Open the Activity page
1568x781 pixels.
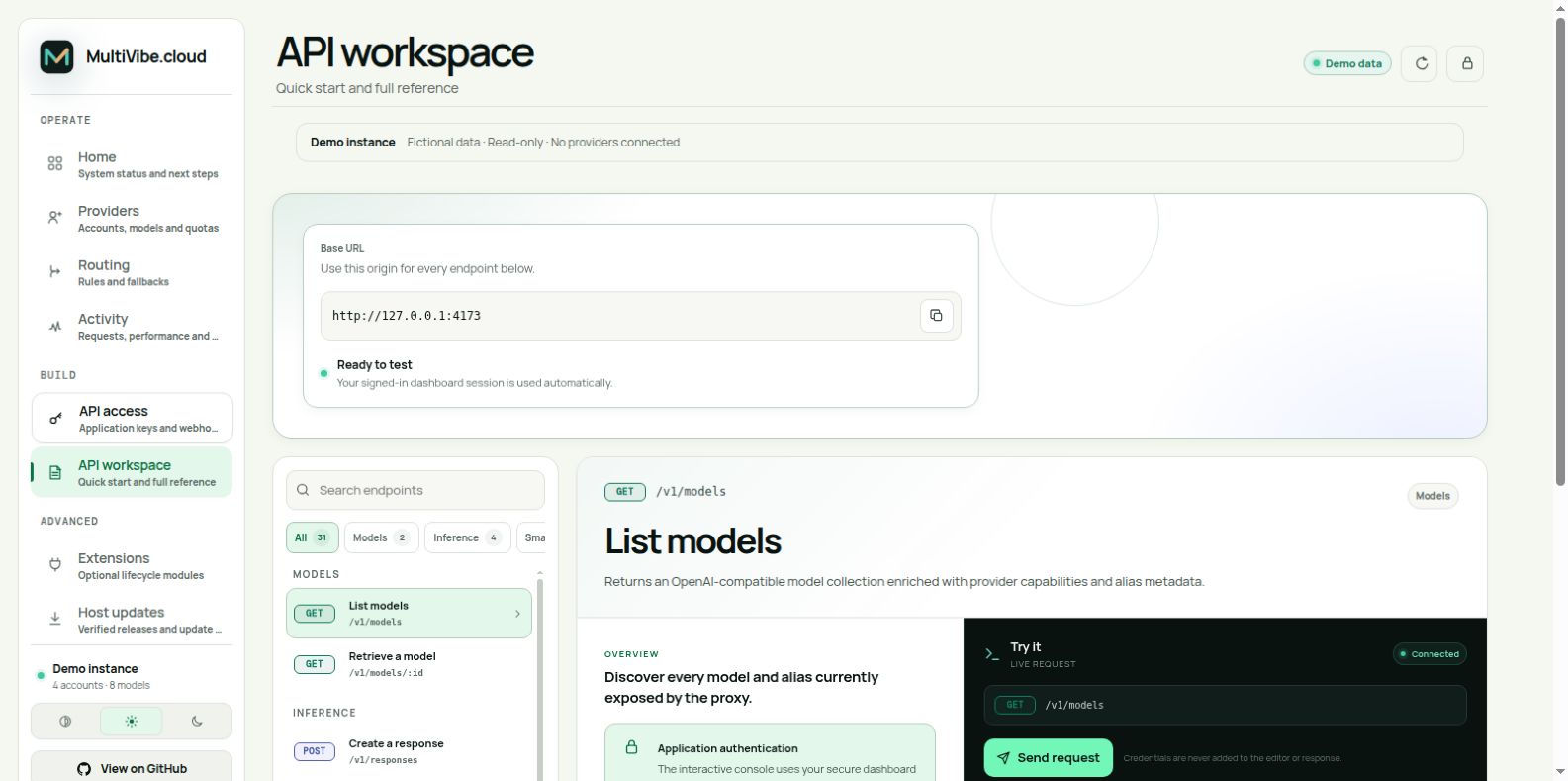pos(132,327)
